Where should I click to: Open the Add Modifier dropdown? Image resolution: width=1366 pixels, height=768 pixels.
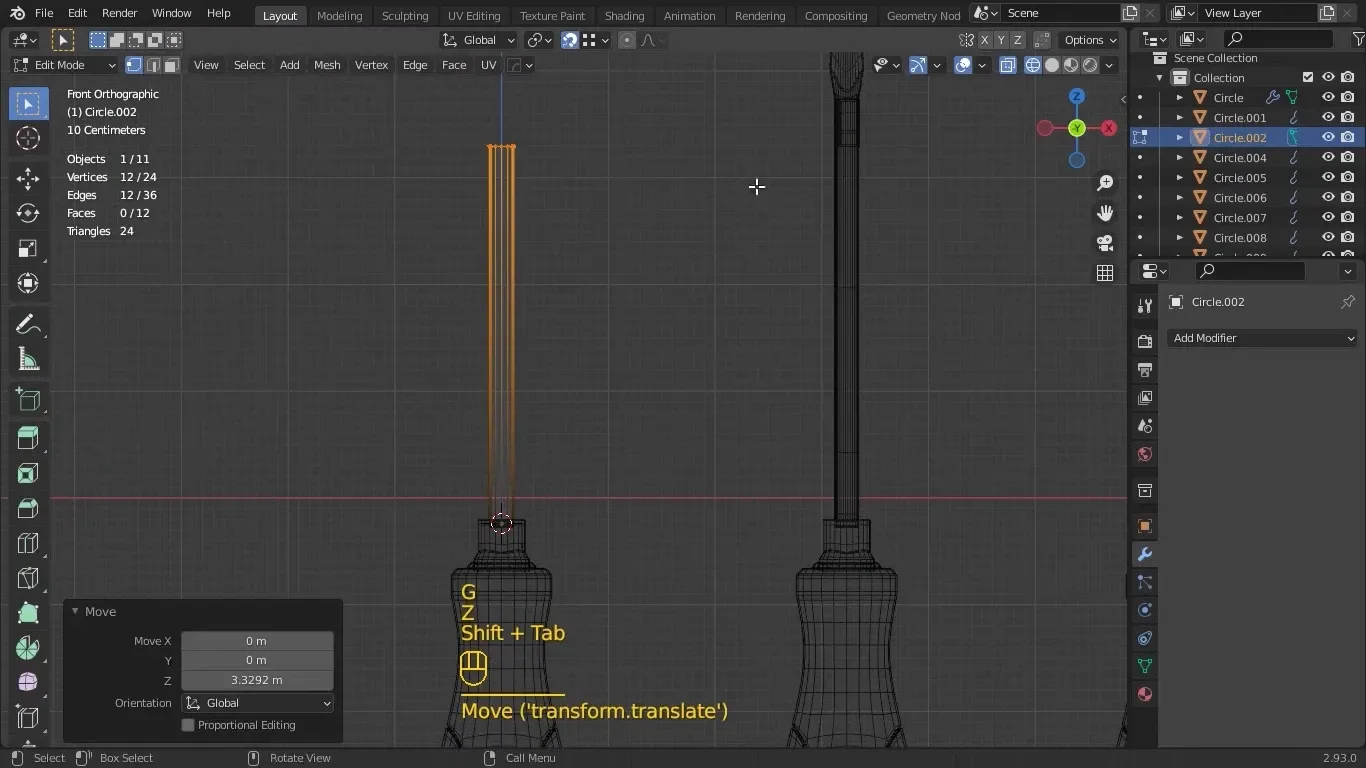1262,338
